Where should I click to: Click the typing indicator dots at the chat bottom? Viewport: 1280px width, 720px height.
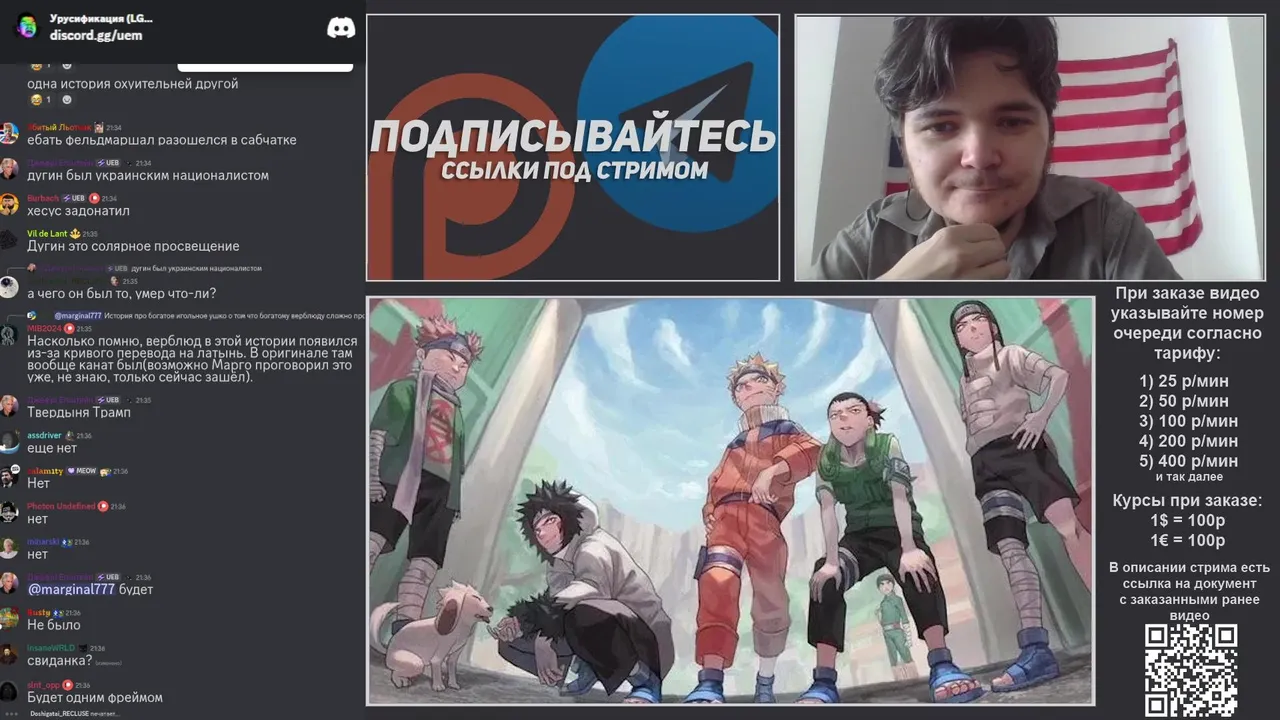12,714
